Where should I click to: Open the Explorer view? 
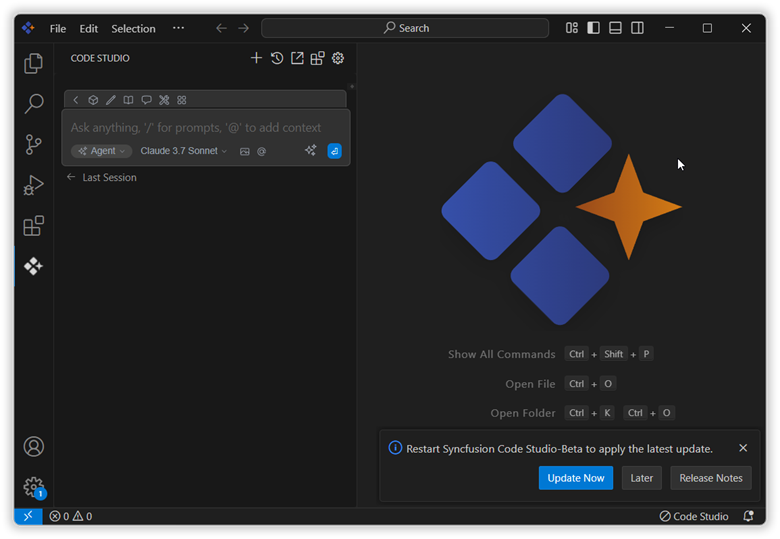[x=33, y=63]
